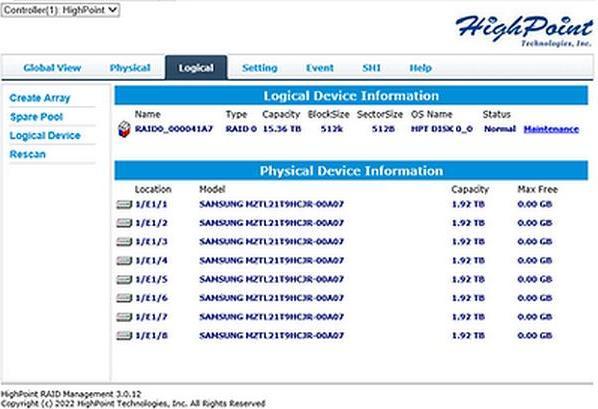Click location 1/E1/7
The width and height of the screenshot is (598, 409).
tap(151, 317)
